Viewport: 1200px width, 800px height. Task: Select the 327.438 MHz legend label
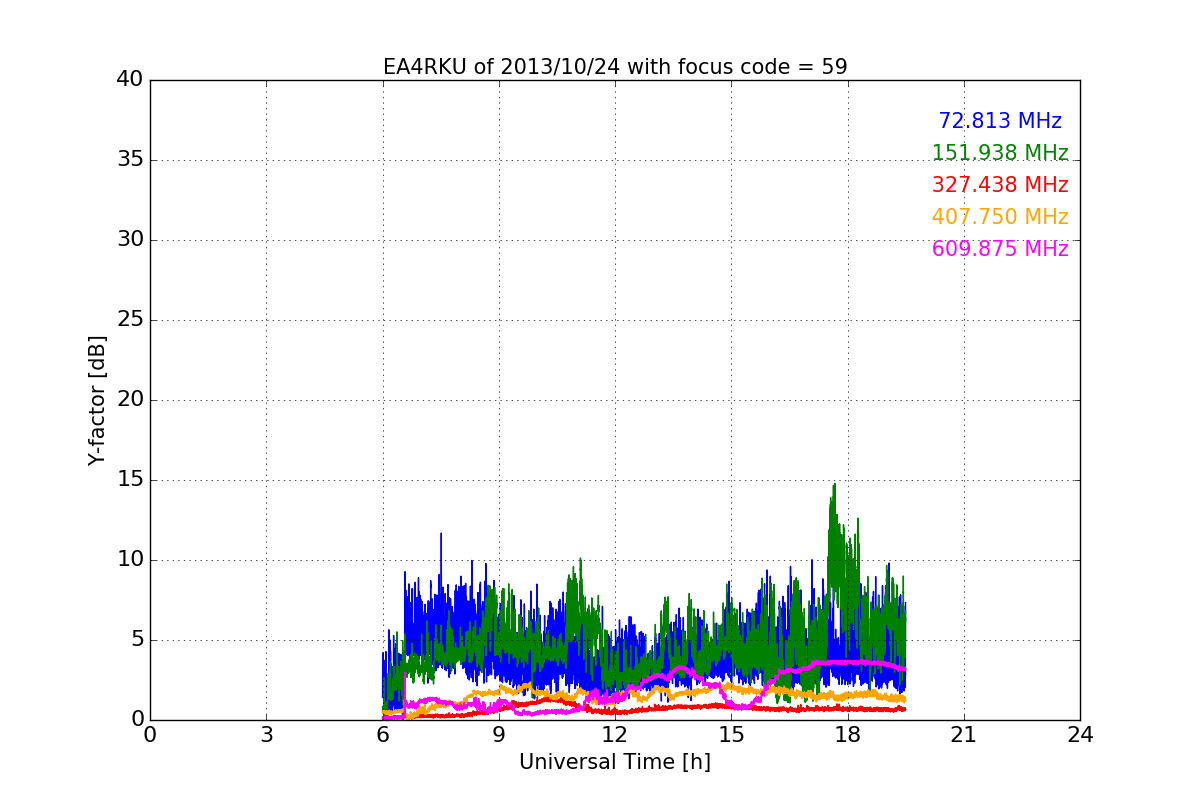tap(1000, 185)
